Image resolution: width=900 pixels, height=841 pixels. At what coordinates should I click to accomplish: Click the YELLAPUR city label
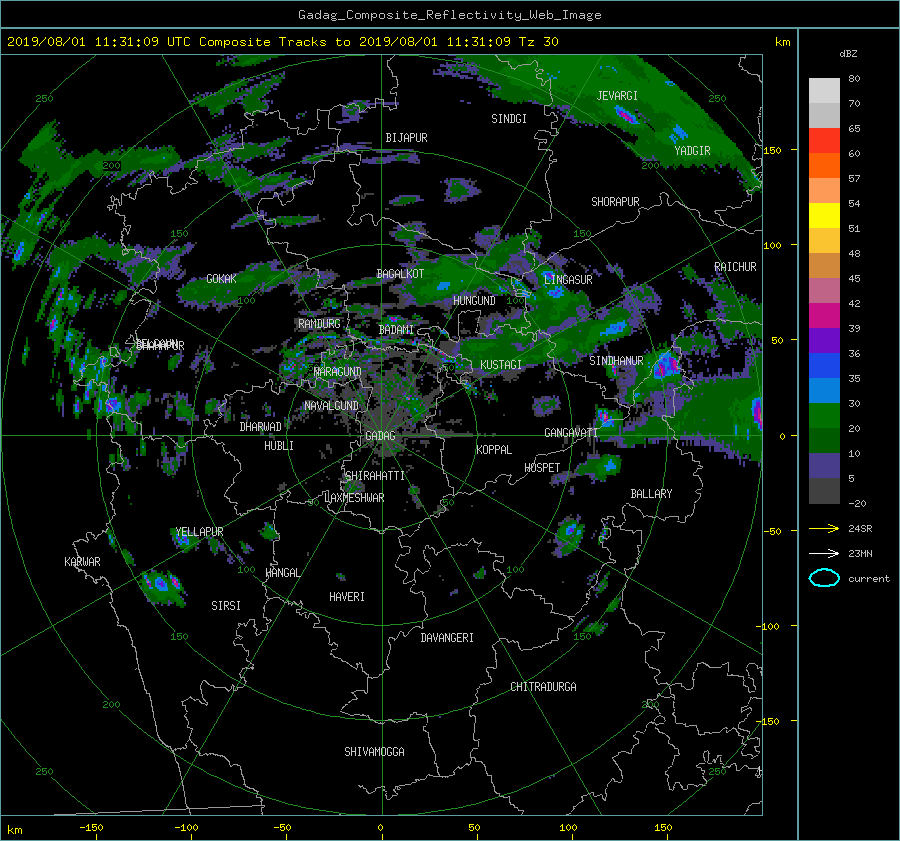pos(199,532)
